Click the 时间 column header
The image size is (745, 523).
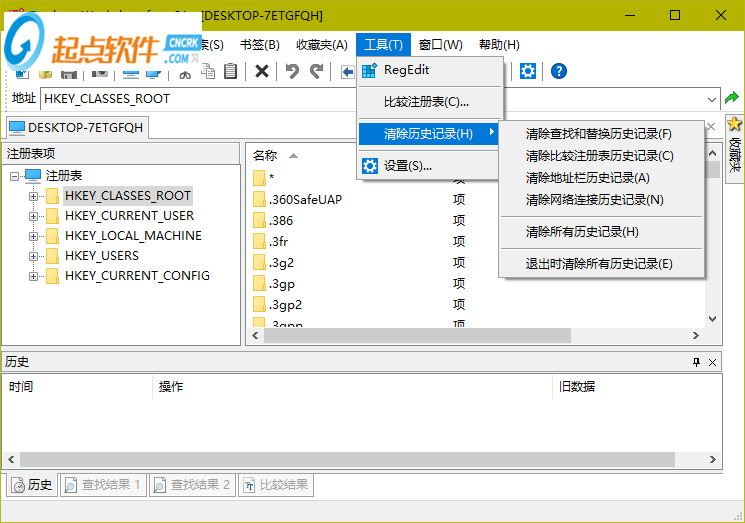(x=78, y=387)
